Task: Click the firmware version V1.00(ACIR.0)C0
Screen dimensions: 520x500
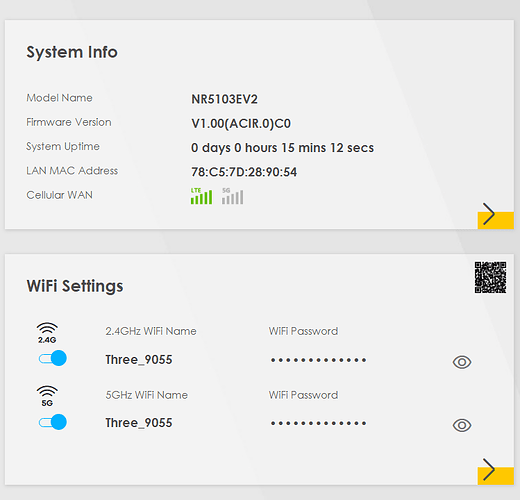Action: 241,124
